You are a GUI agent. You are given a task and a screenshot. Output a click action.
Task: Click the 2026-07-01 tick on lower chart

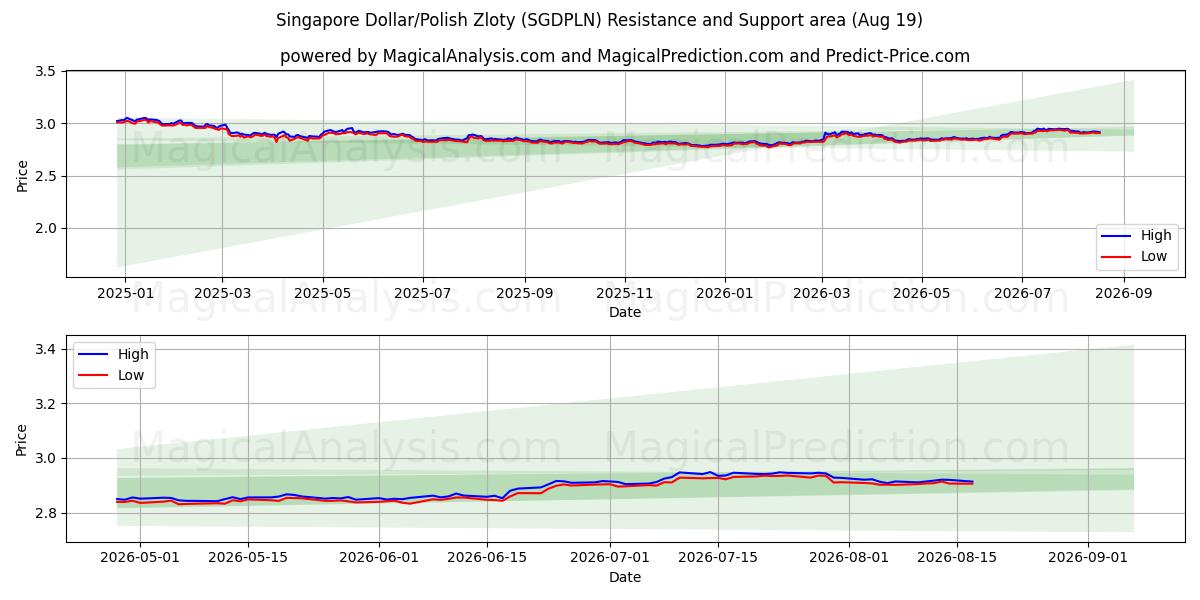tap(610, 559)
